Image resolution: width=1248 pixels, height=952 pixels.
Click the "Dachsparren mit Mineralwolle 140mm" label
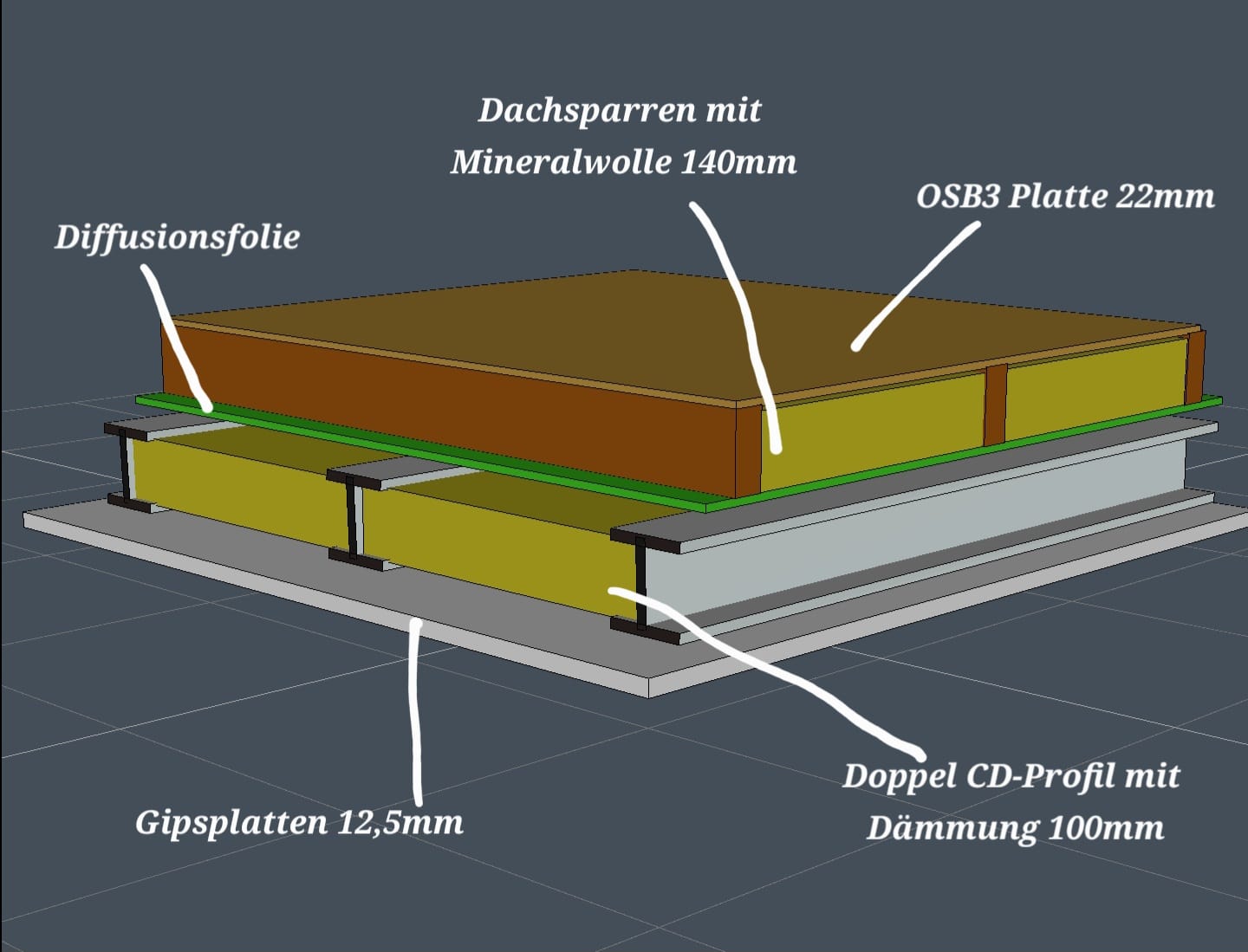tap(622, 136)
